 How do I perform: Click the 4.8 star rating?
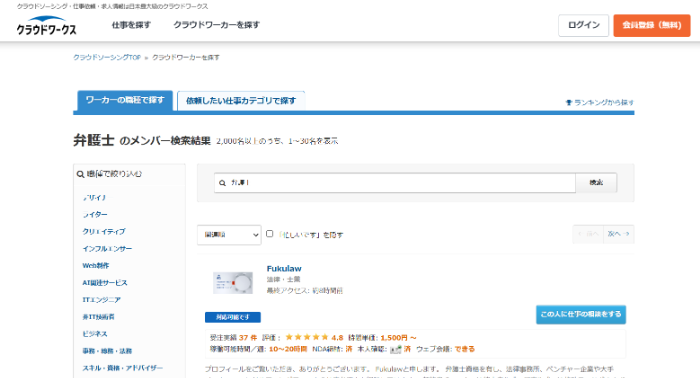[314, 338]
